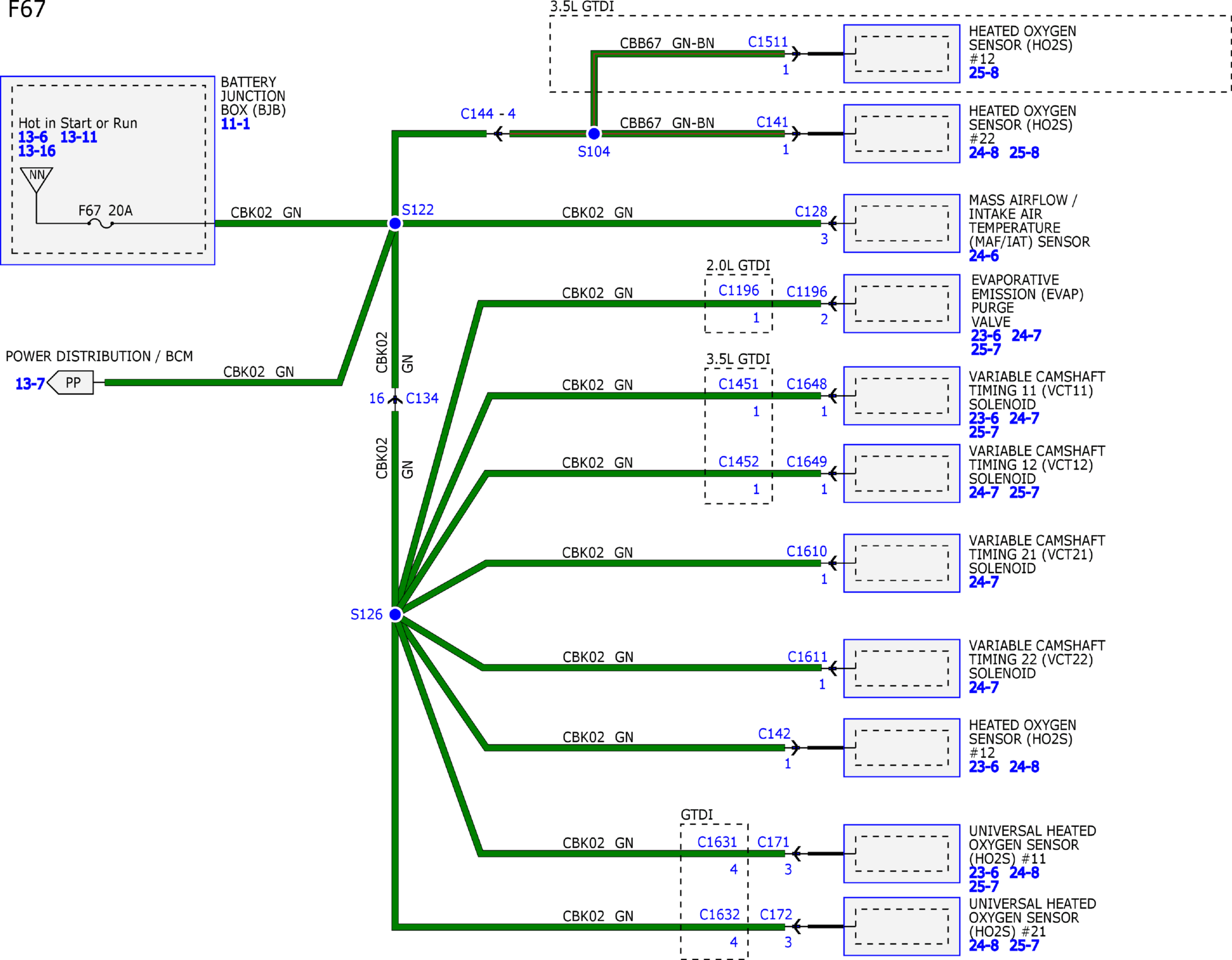Open the 24-7 reference under VCT21 solenoid
The width and height of the screenshot is (1232, 960).
coord(984,582)
